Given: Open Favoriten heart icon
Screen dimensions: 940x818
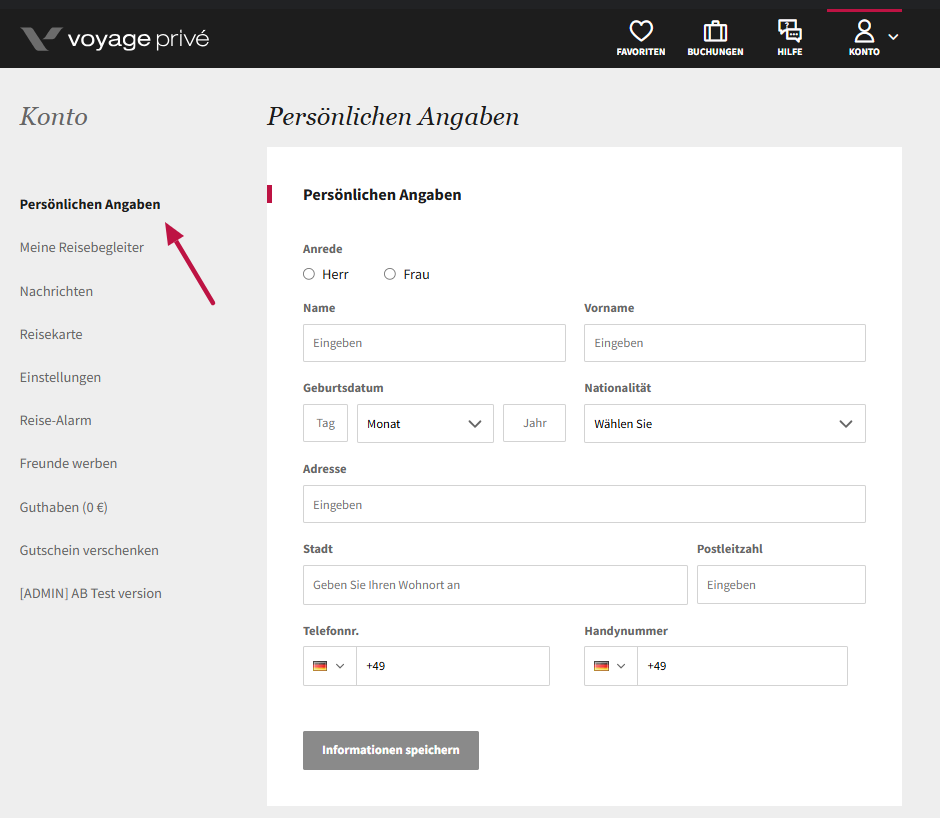Looking at the screenshot, I should (x=640, y=31).
